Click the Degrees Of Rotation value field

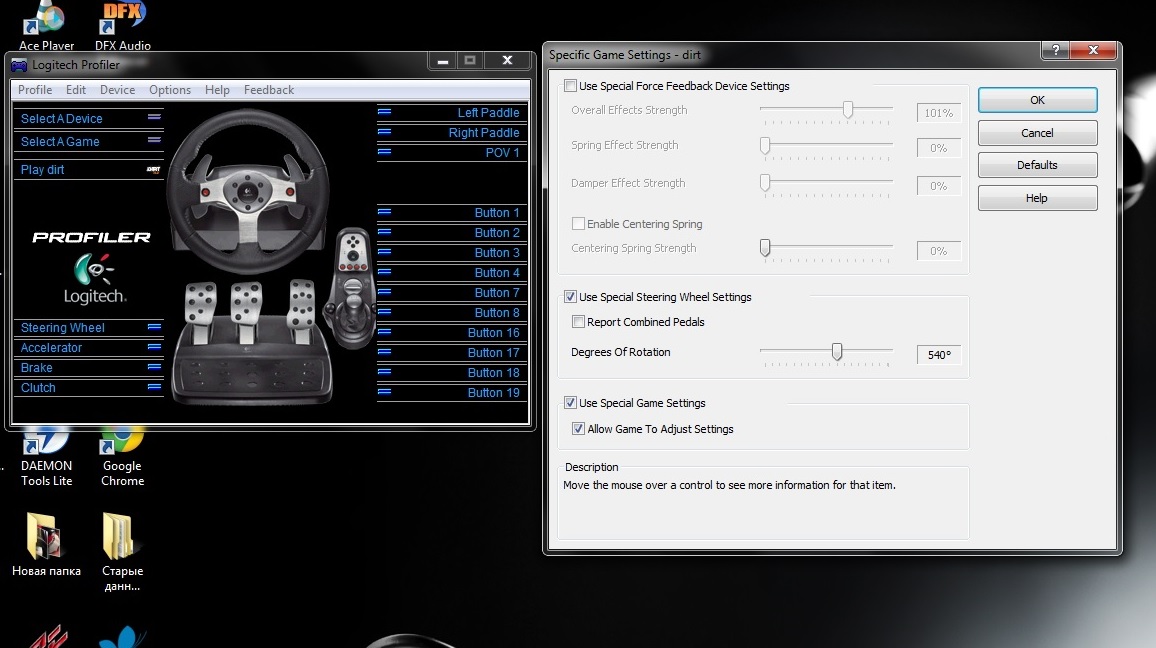pos(939,355)
